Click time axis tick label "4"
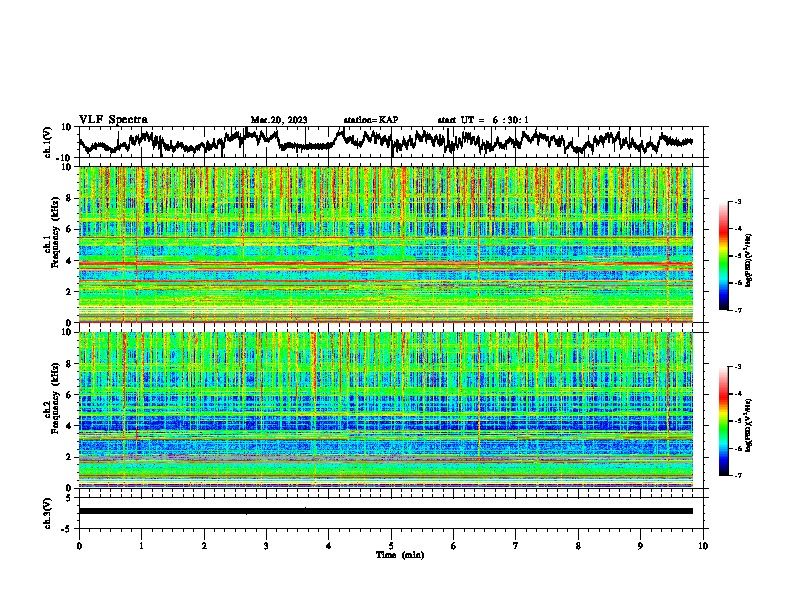The image size is (792, 612). point(329,546)
